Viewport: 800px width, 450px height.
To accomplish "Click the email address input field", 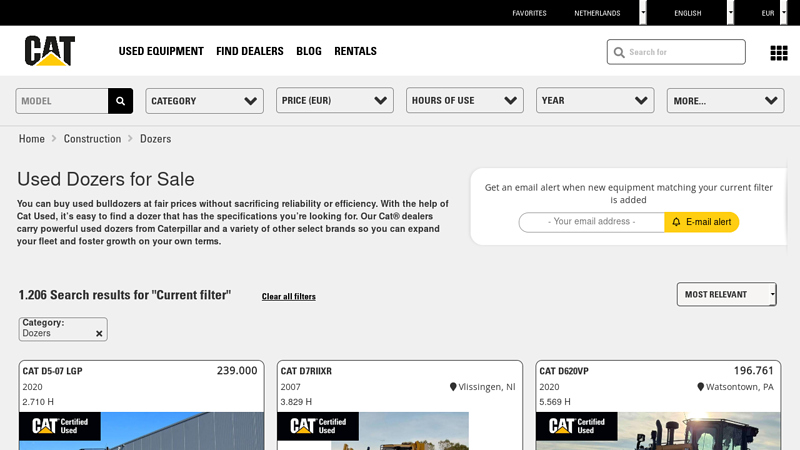I will point(592,222).
